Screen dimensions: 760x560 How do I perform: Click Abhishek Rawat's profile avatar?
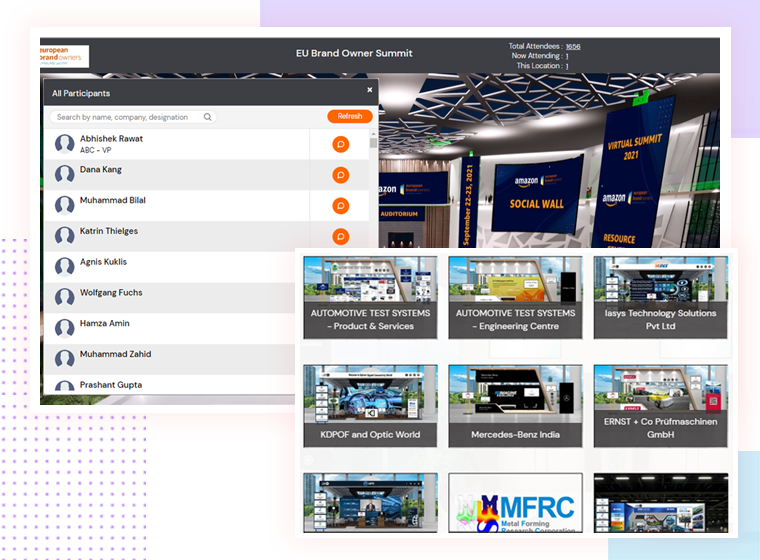click(65, 144)
